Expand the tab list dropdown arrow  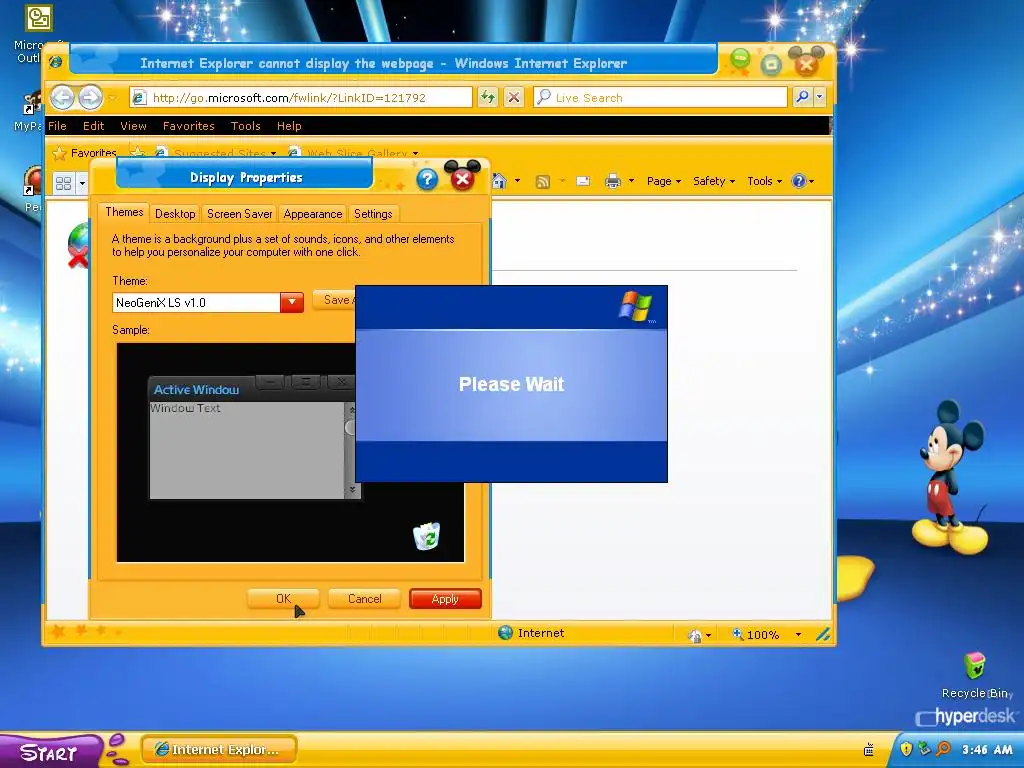click(82, 184)
